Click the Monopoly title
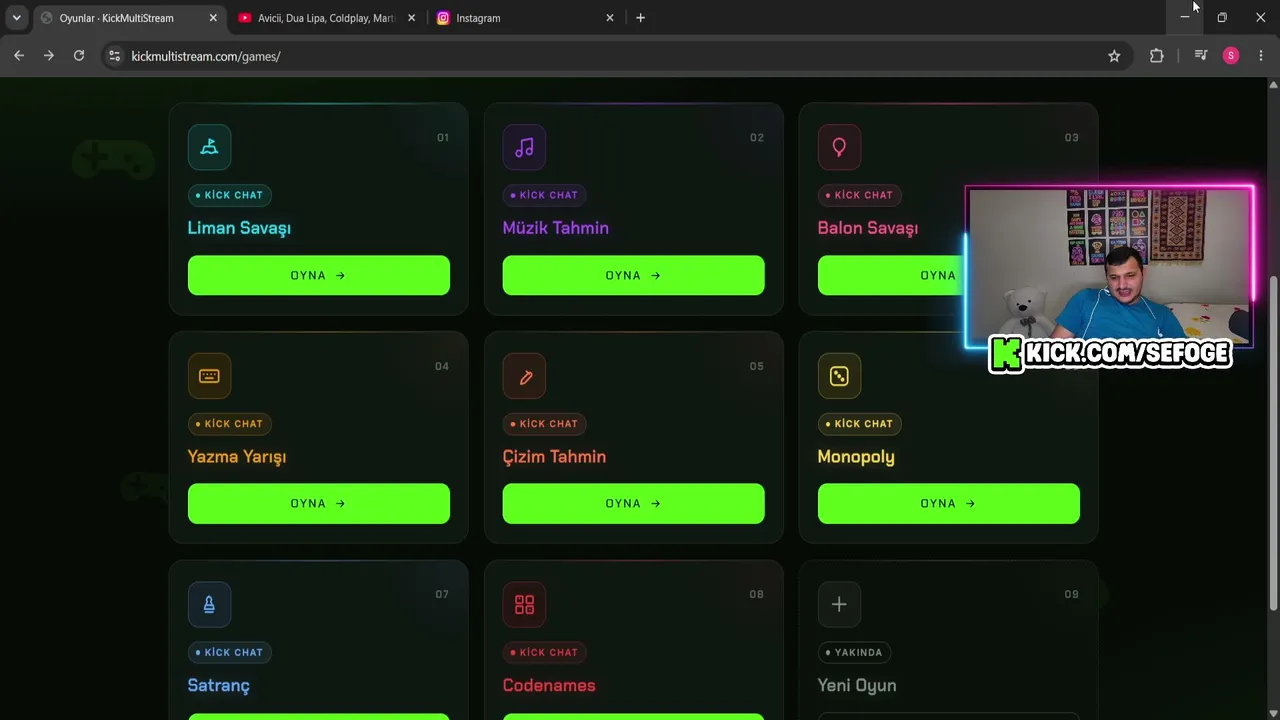1280x720 pixels. [x=856, y=457]
